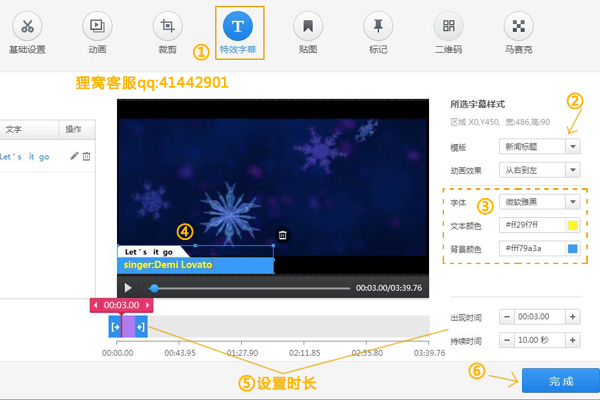Open the 贴图 sticker tool
Screen dimensions: 600x400
point(308,33)
